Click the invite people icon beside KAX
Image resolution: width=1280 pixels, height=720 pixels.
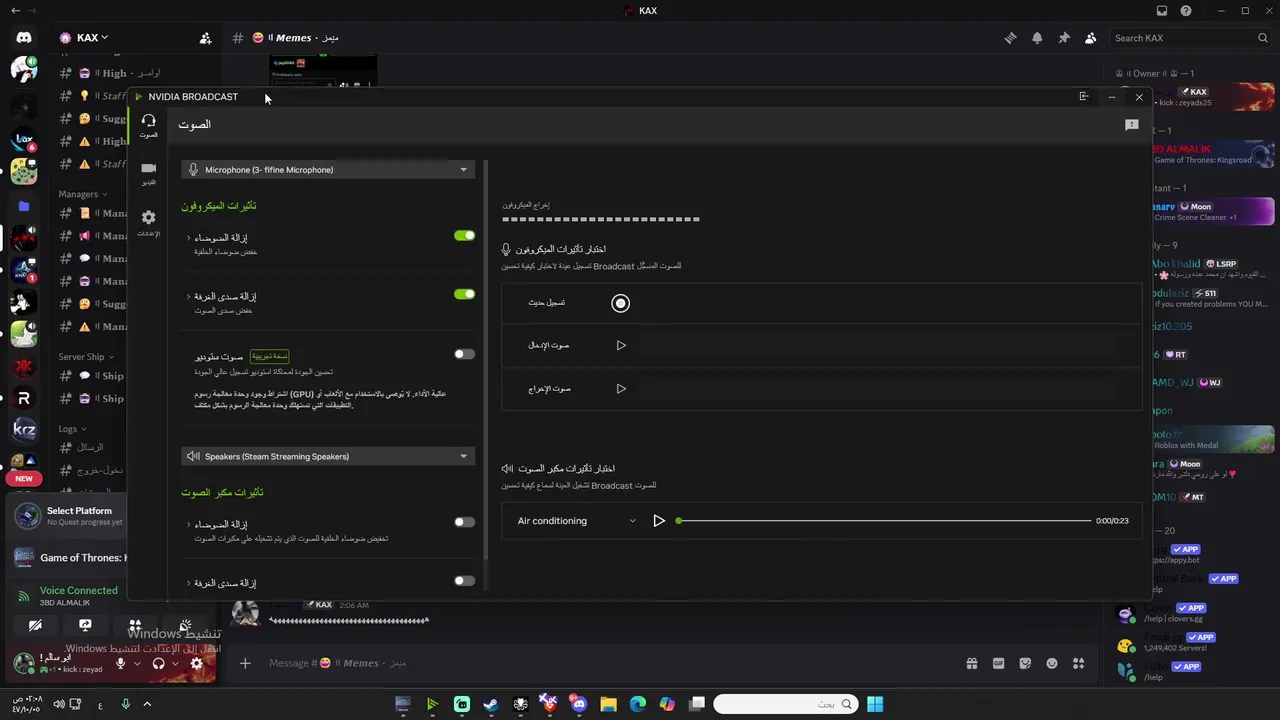point(205,38)
